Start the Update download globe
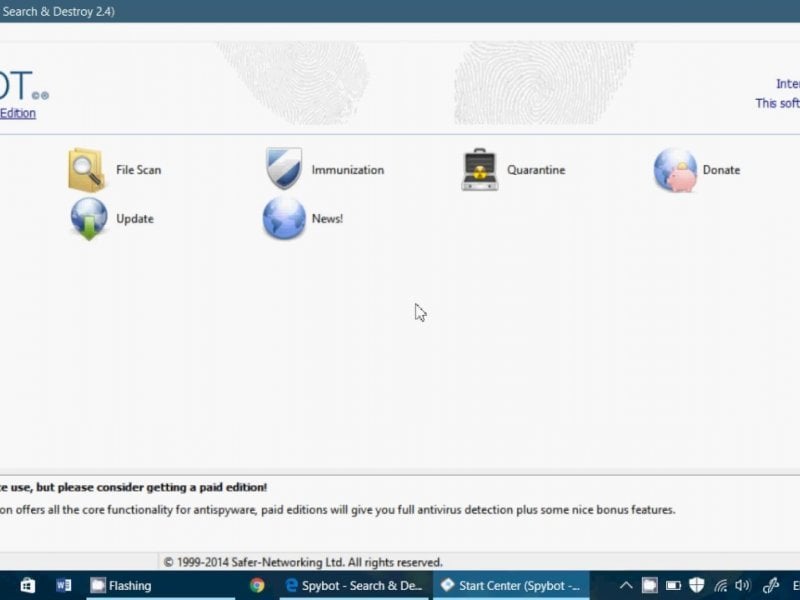The height and width of the screenshot is (600, 800). pos(112,219)
